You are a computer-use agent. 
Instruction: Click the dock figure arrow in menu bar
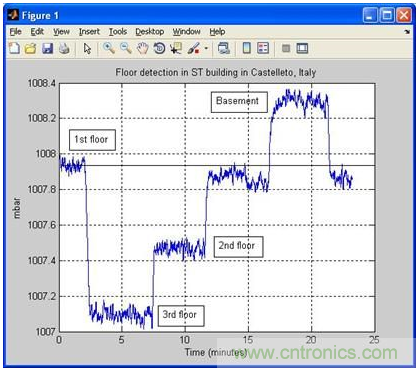pyautogui.click(x=407, y=32)
